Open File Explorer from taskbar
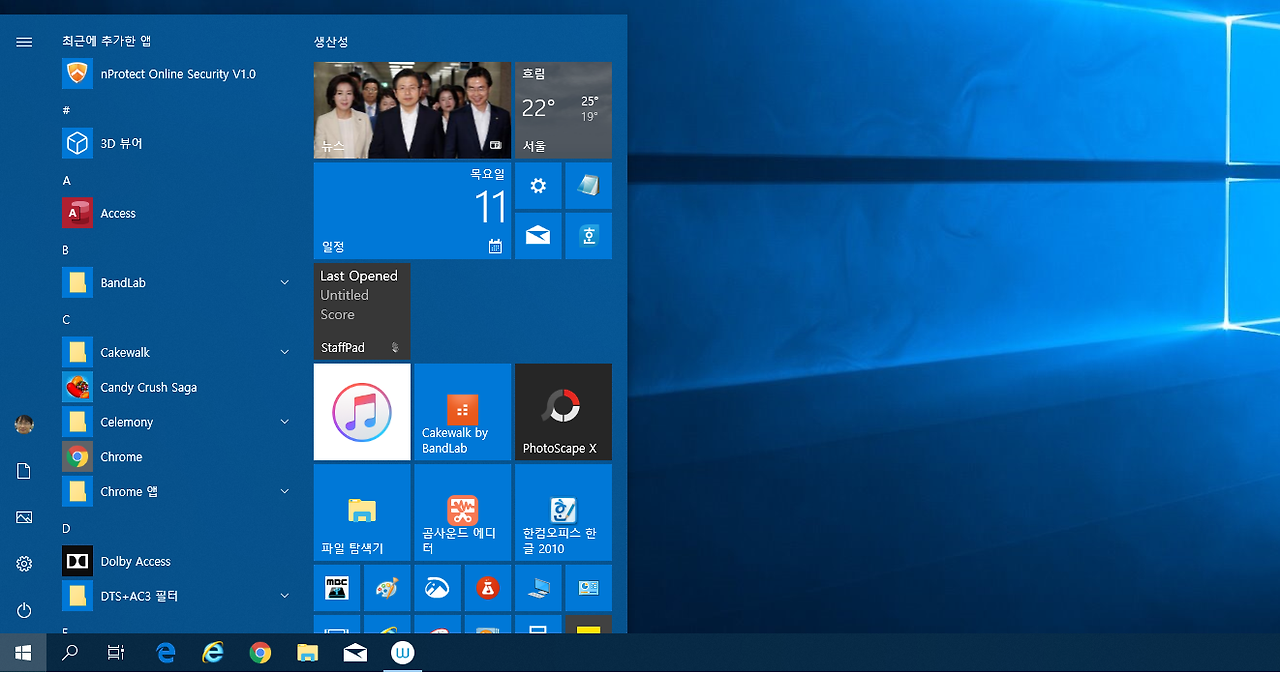Screen dimensions: 1280x673 click(x=307, y=653)
